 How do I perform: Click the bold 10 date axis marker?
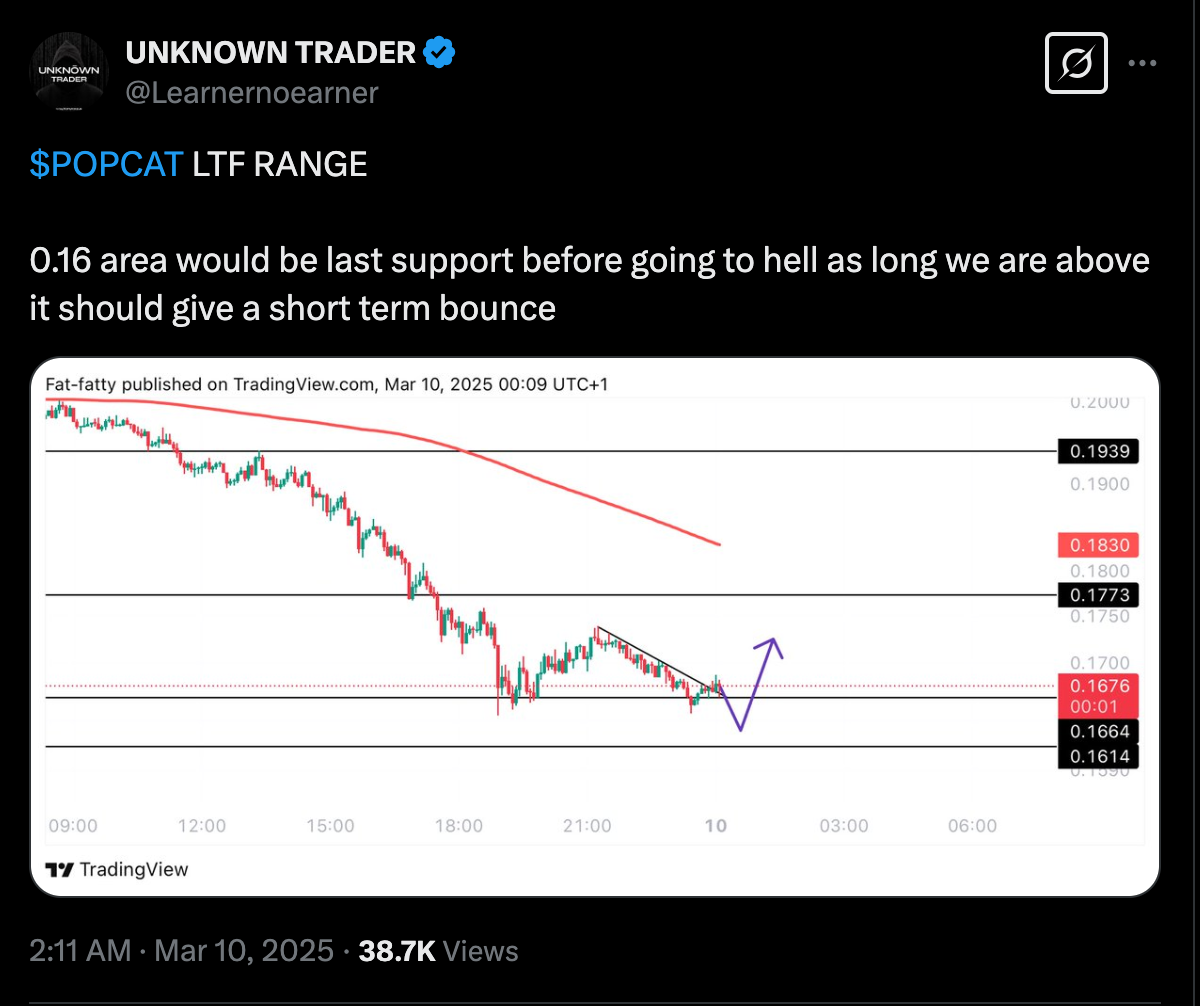(x=715, y=826)
